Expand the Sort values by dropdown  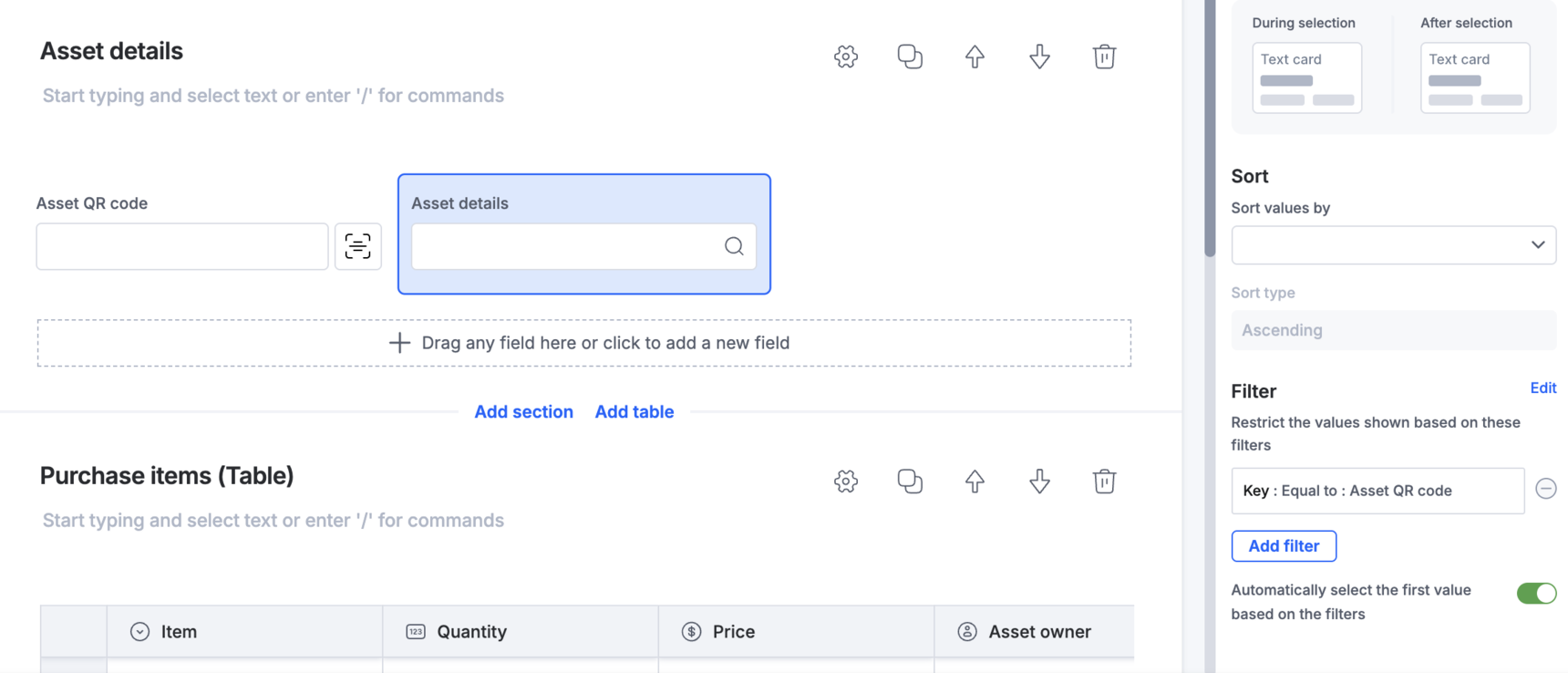tap(1393, 245)
